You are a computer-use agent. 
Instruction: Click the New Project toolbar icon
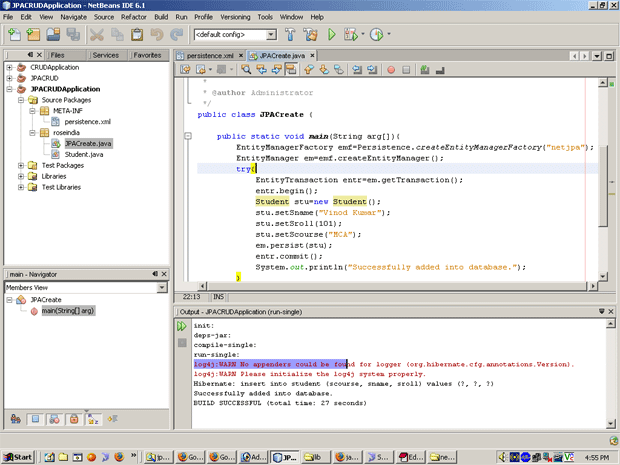click(x=33, y=35)
